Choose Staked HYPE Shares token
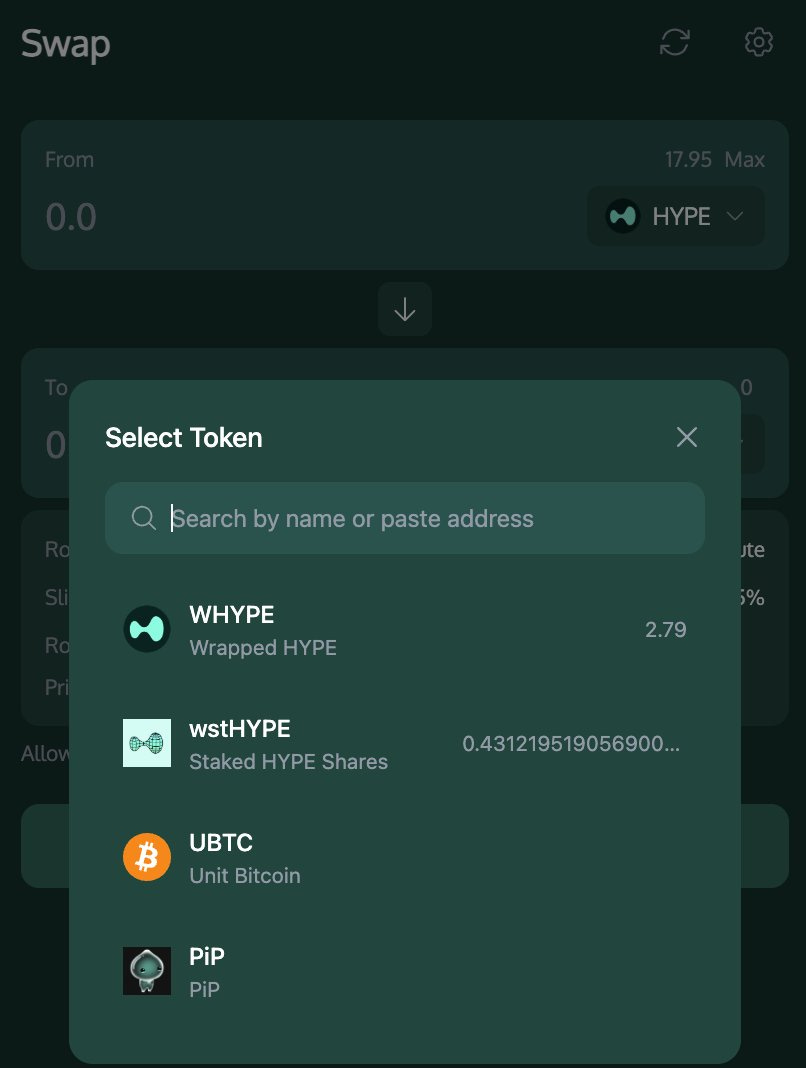The height and width of the screenshot is (1068, 806). click(405, 743)
